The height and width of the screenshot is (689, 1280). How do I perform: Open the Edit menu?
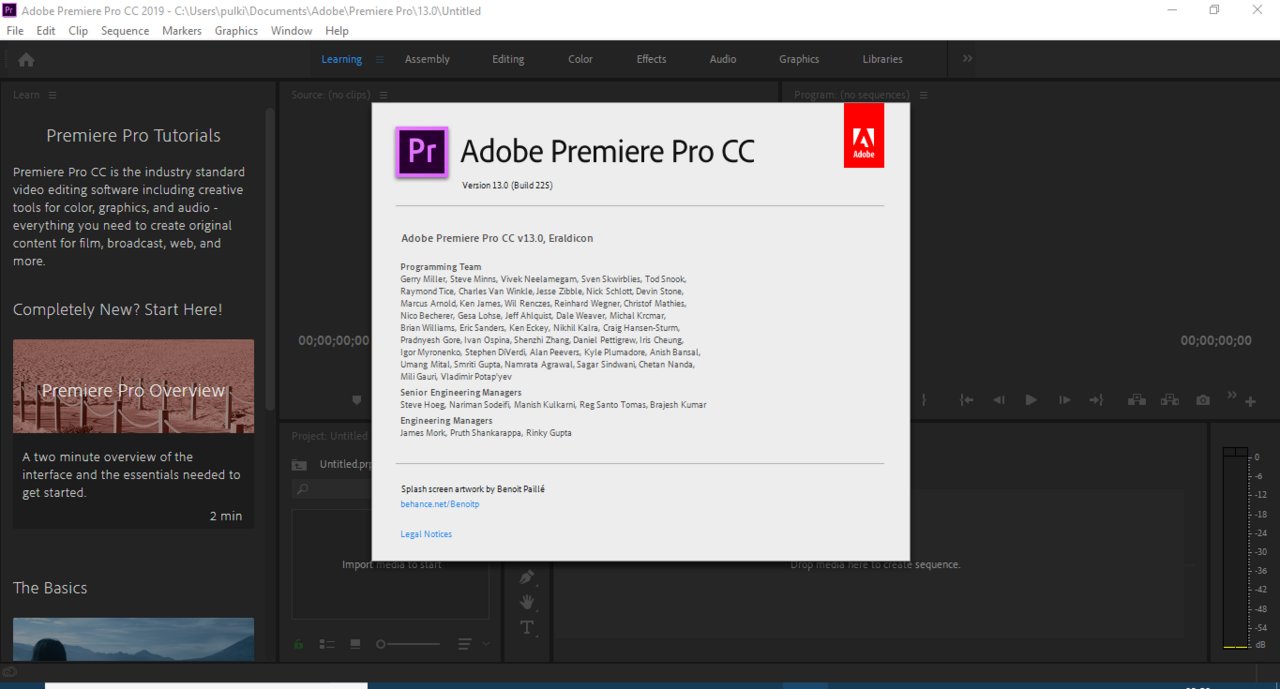[46, 31]
